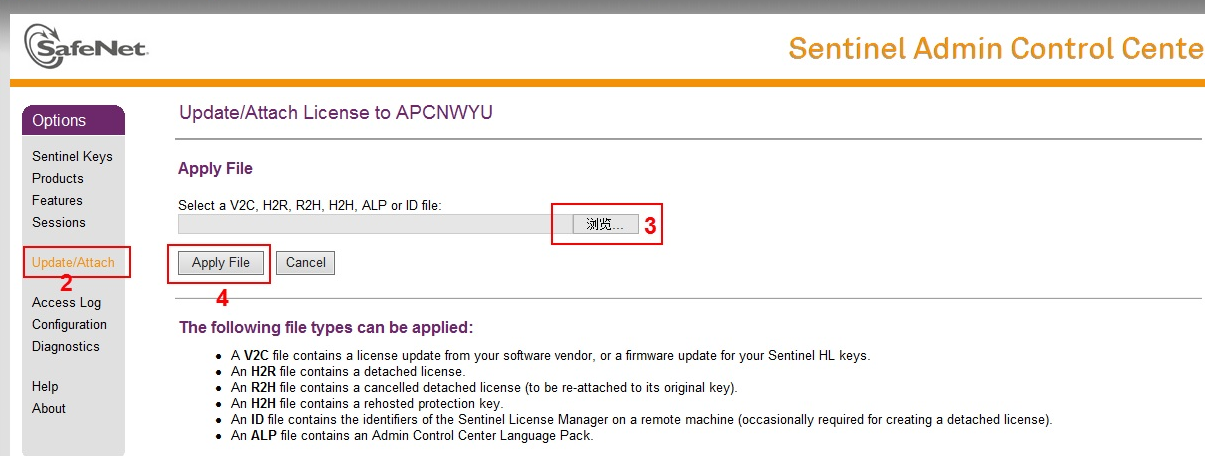
Task: Click the SafeNet logo
Action: click(87, 48)
